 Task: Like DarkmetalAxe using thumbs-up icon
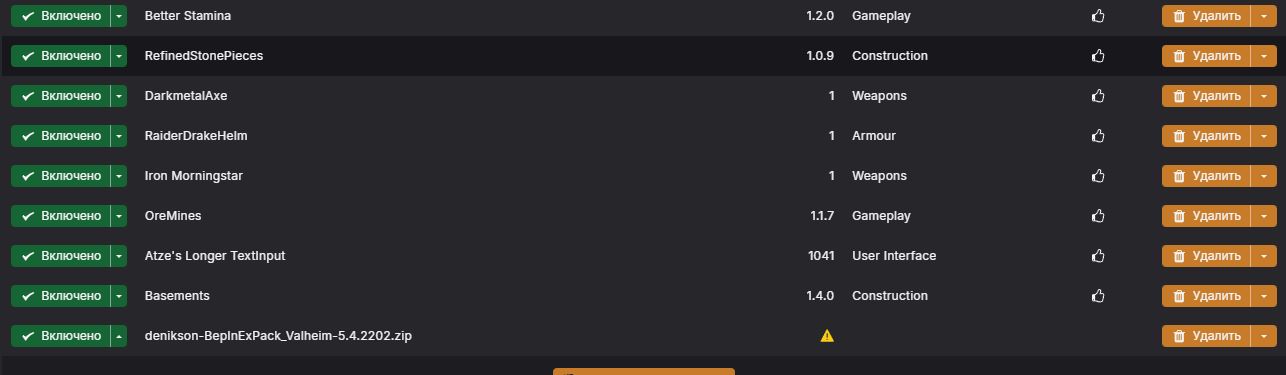pos(1098,96)
